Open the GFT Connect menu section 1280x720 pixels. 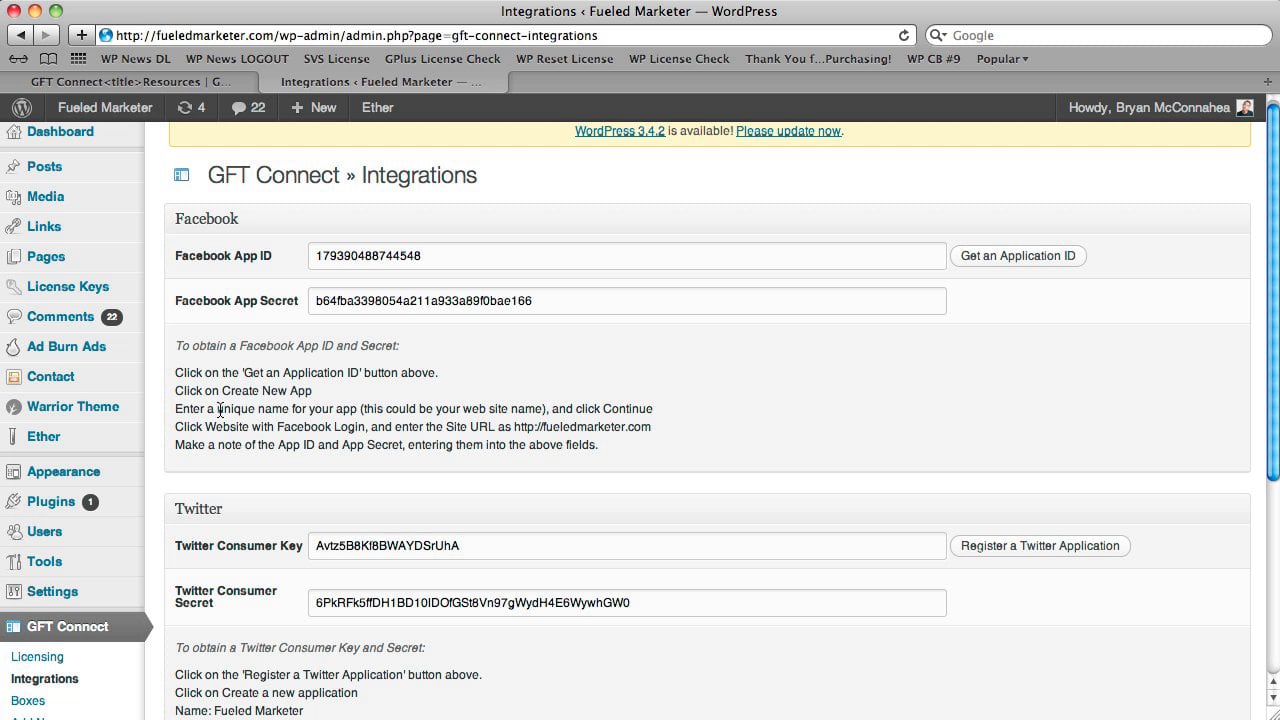tap(72, 627)
